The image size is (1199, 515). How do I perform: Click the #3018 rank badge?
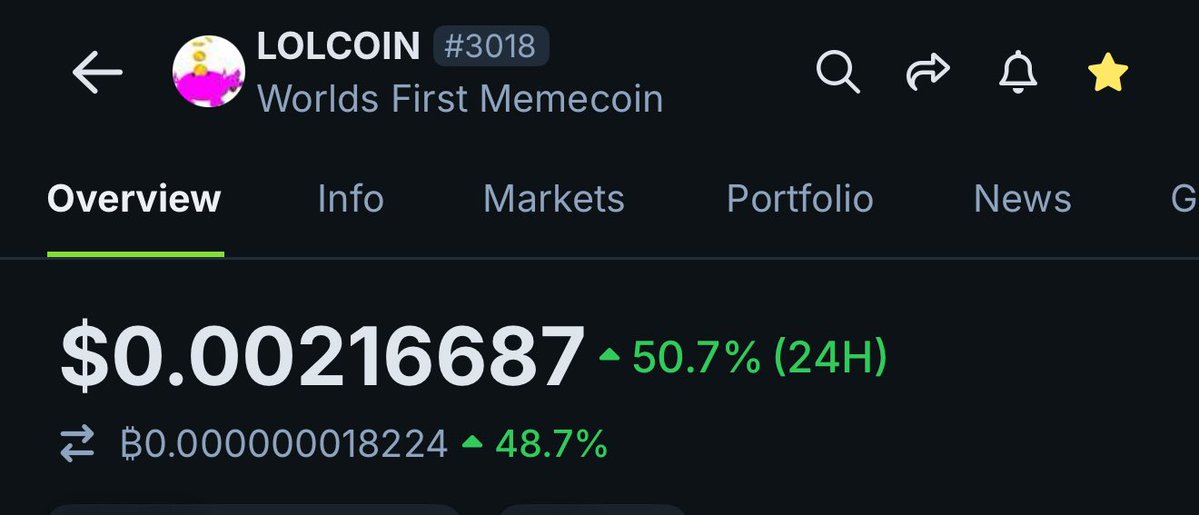pyautogui.click(x=491, y=46)
